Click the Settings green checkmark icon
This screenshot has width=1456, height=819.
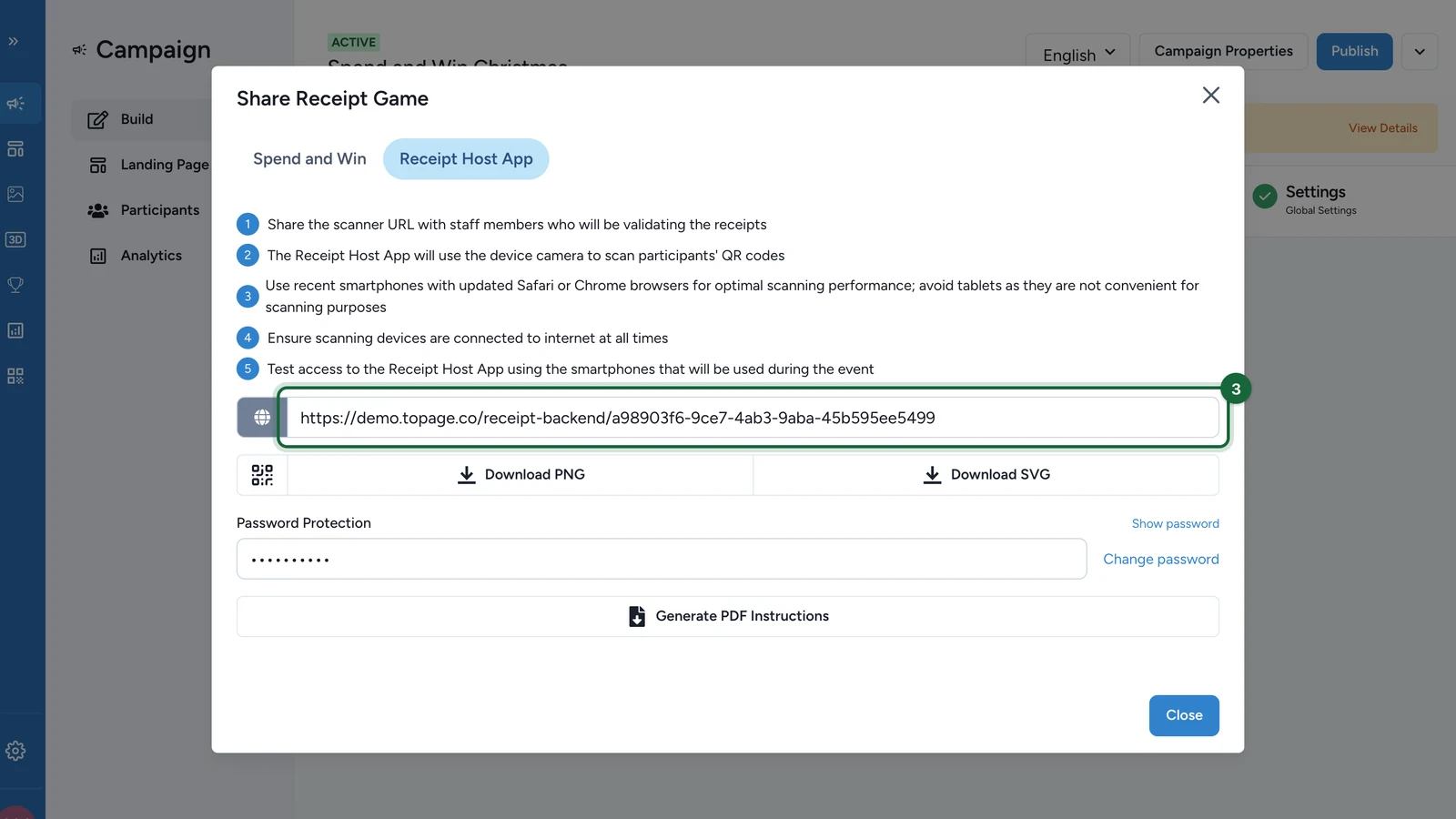click(x=1265, y=197)
